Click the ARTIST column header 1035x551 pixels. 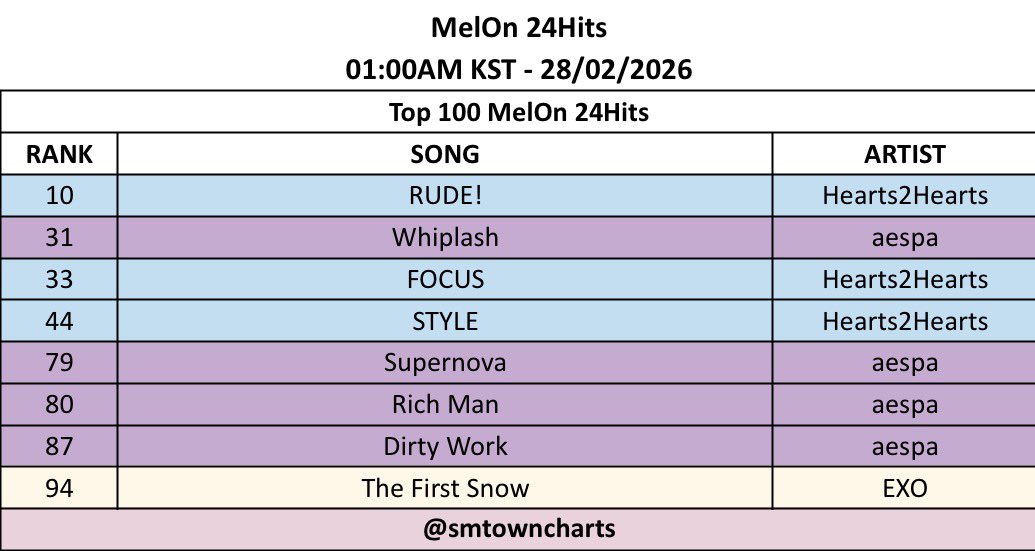tap(904, 154)
